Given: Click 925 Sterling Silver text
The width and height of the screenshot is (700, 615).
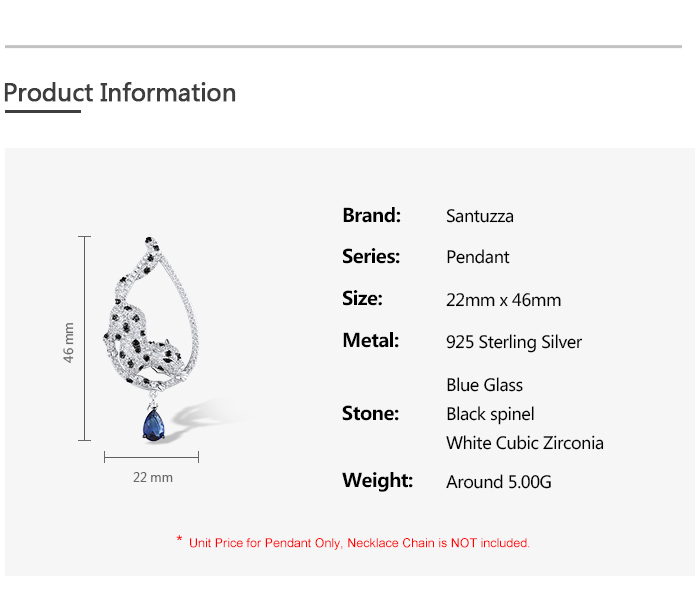Looking at the screenshot, I should pyautogui.click(x=514, y=342).
